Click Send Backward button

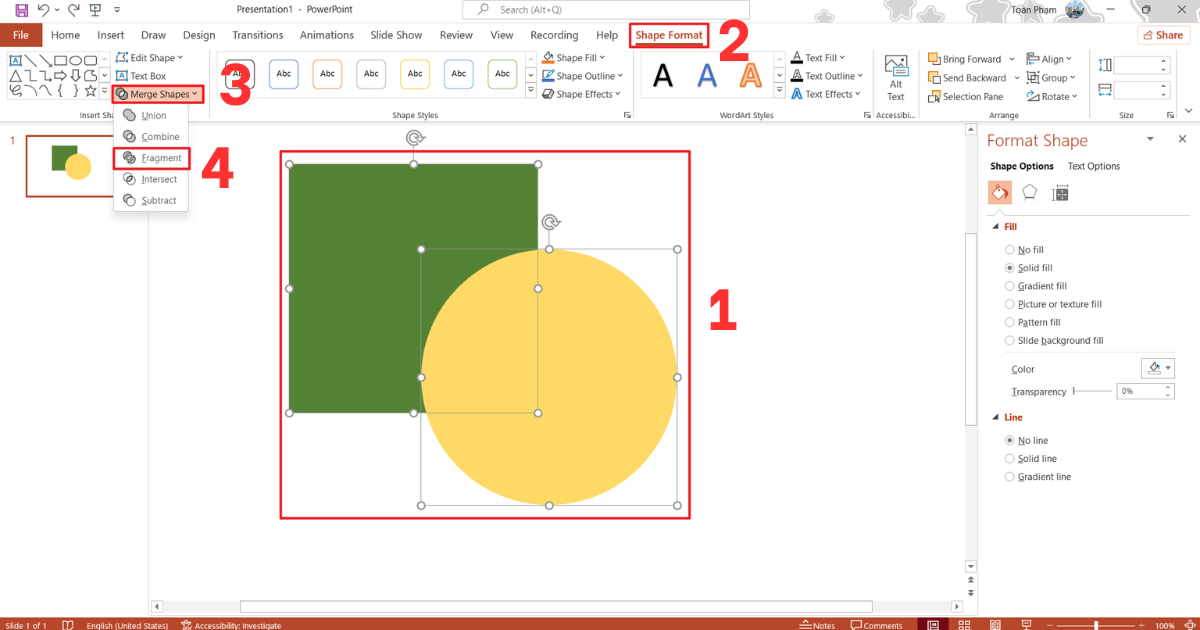click(967, 78)
